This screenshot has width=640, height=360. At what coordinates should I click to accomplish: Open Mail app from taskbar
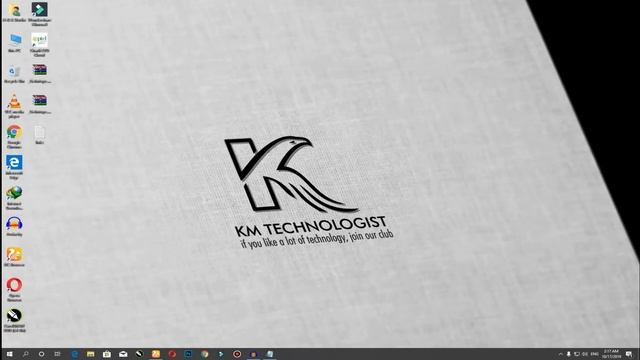123,354
